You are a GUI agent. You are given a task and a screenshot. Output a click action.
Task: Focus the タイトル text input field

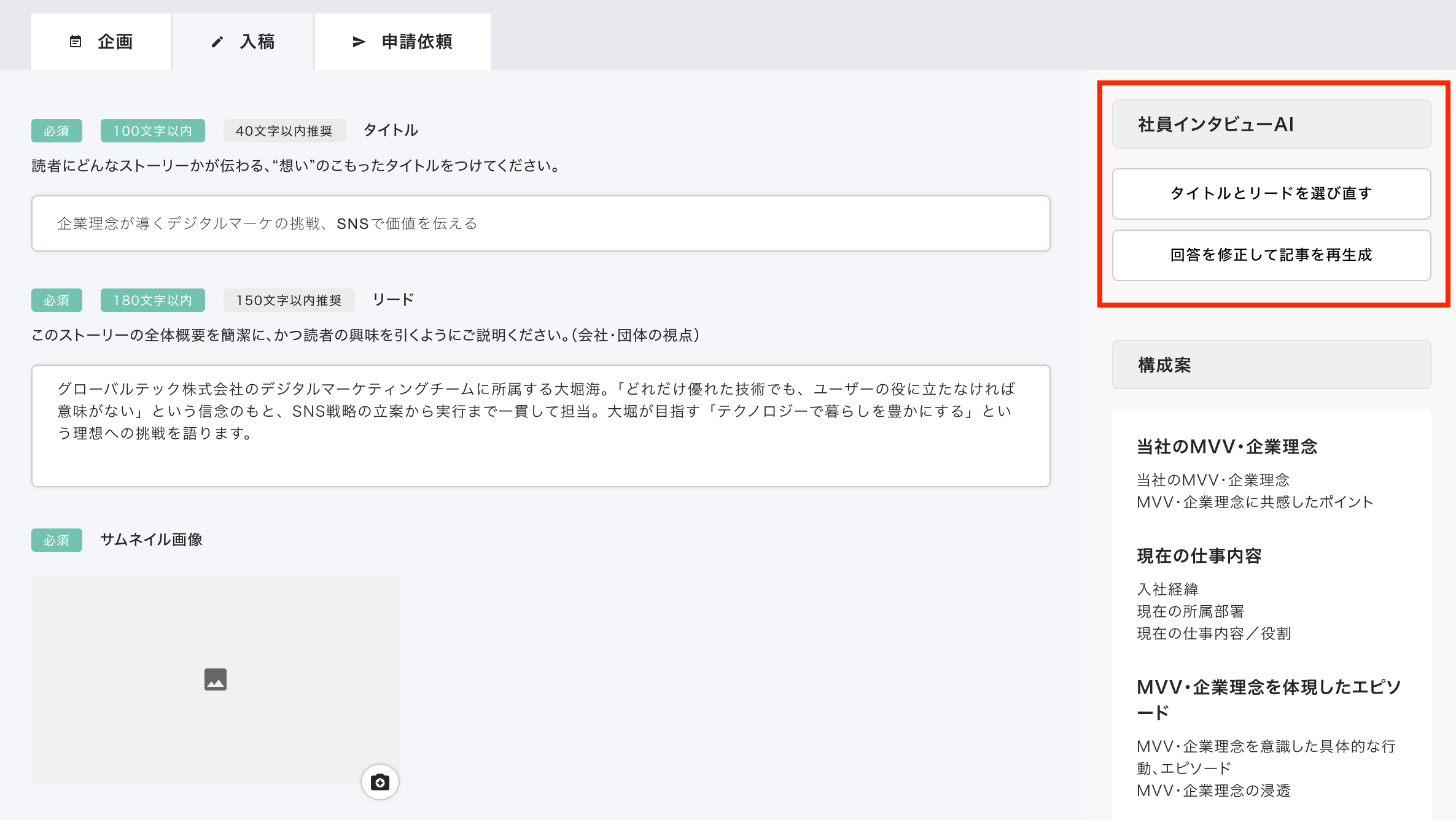pyautogui.click(x=540, y=223)
